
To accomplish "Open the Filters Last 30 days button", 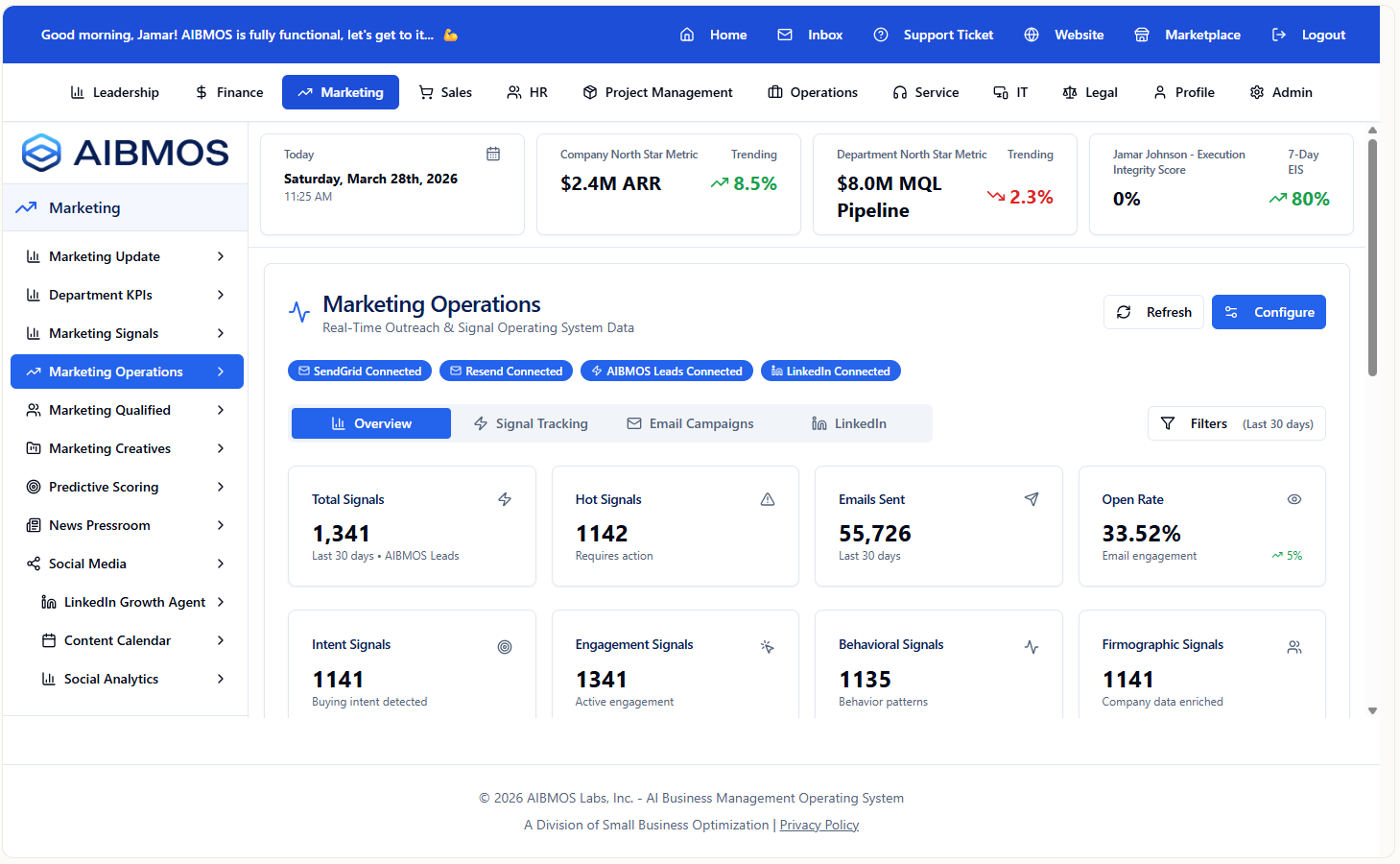I will (1237, 423).
